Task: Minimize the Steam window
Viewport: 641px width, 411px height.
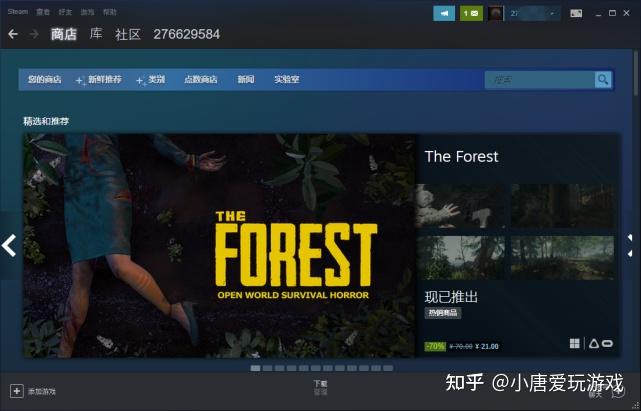Action: point(598,15)
